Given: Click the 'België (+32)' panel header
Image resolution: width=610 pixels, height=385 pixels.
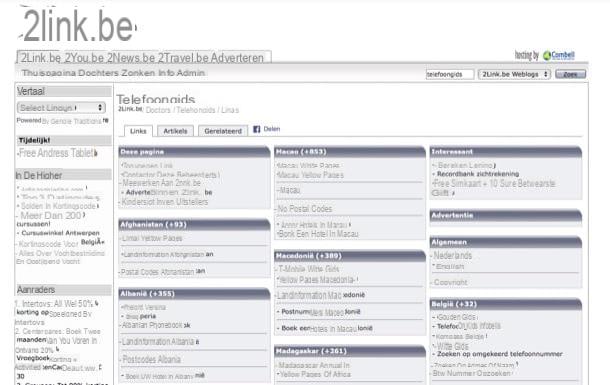Looking at the screenshot, I should [506, 304].
